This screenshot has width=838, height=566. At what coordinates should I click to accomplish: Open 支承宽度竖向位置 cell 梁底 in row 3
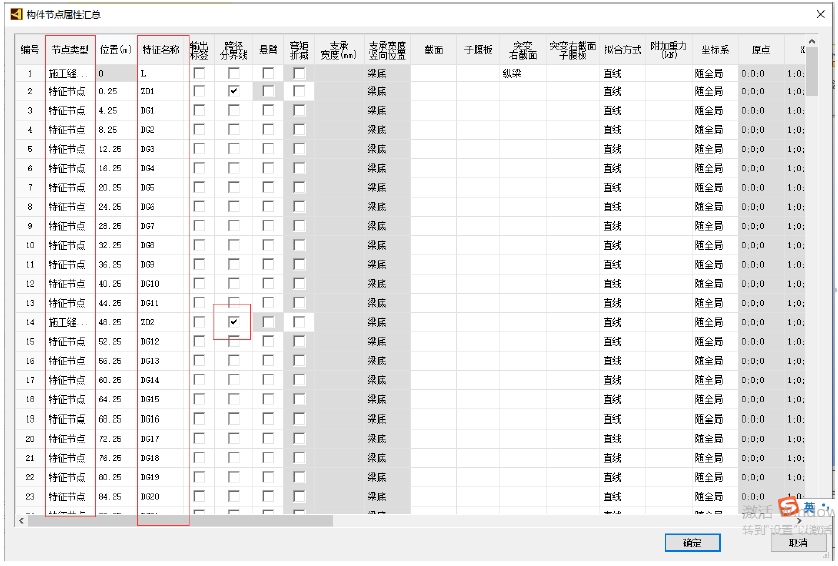(387, 111)
